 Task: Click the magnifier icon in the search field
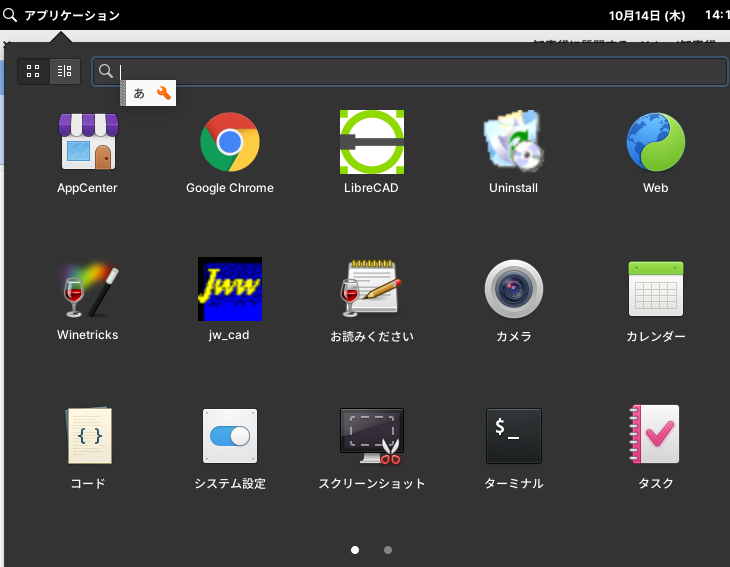(106, 71)
